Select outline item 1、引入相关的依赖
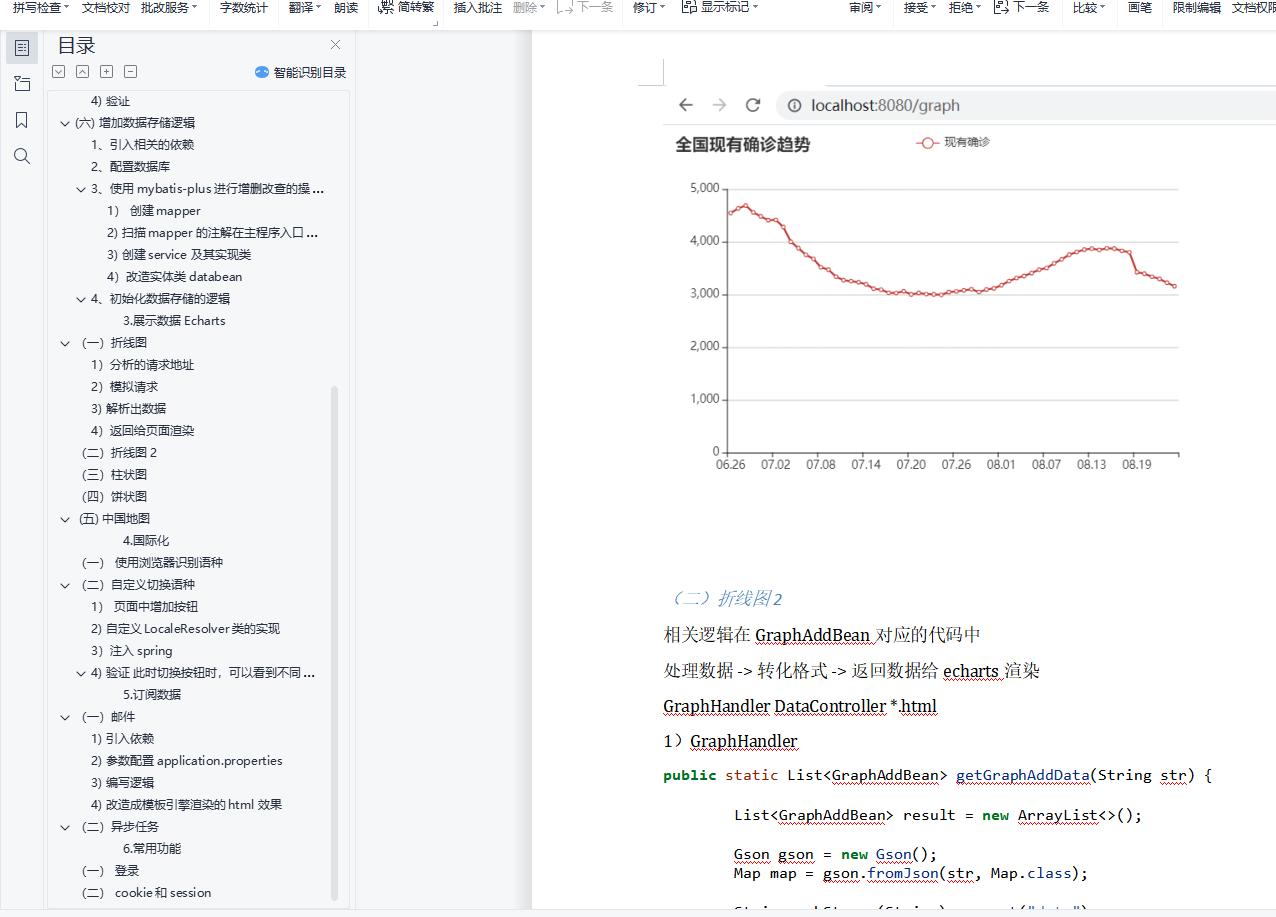The image size is (1276, 917). click(x=142, y=145)
